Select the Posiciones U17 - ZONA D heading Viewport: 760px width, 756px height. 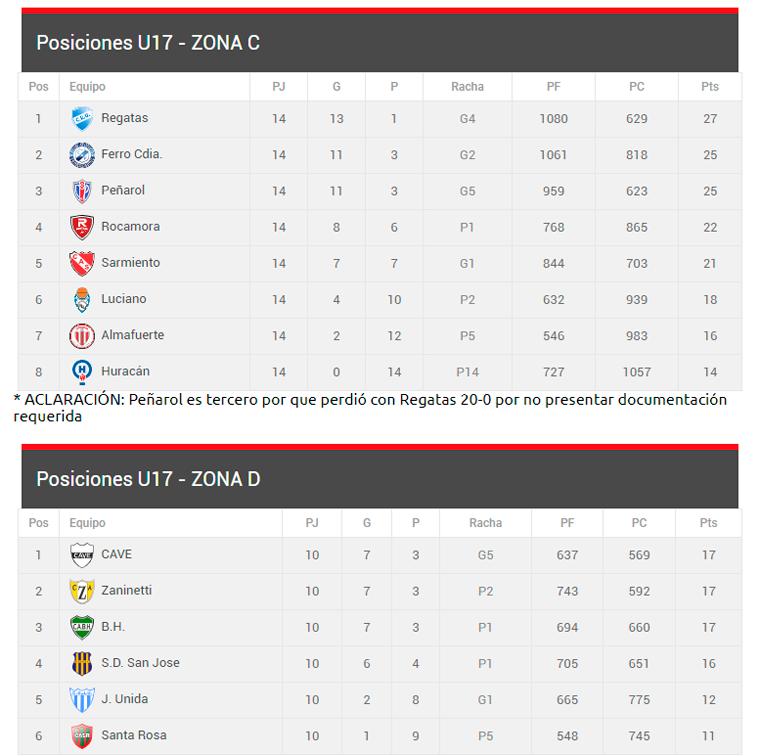coord(148,479)
